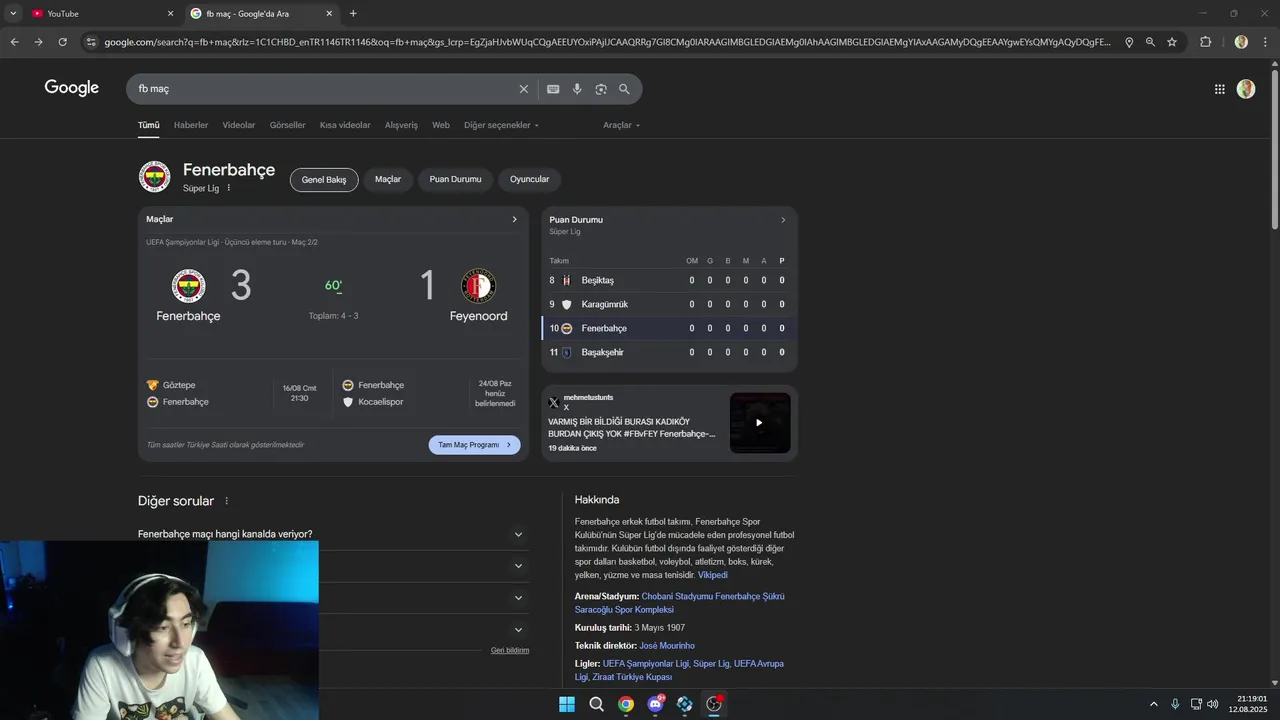Expand Maçlar panel arrow
This screenshot has height=720, width=1280.
(x=515, y=219)
